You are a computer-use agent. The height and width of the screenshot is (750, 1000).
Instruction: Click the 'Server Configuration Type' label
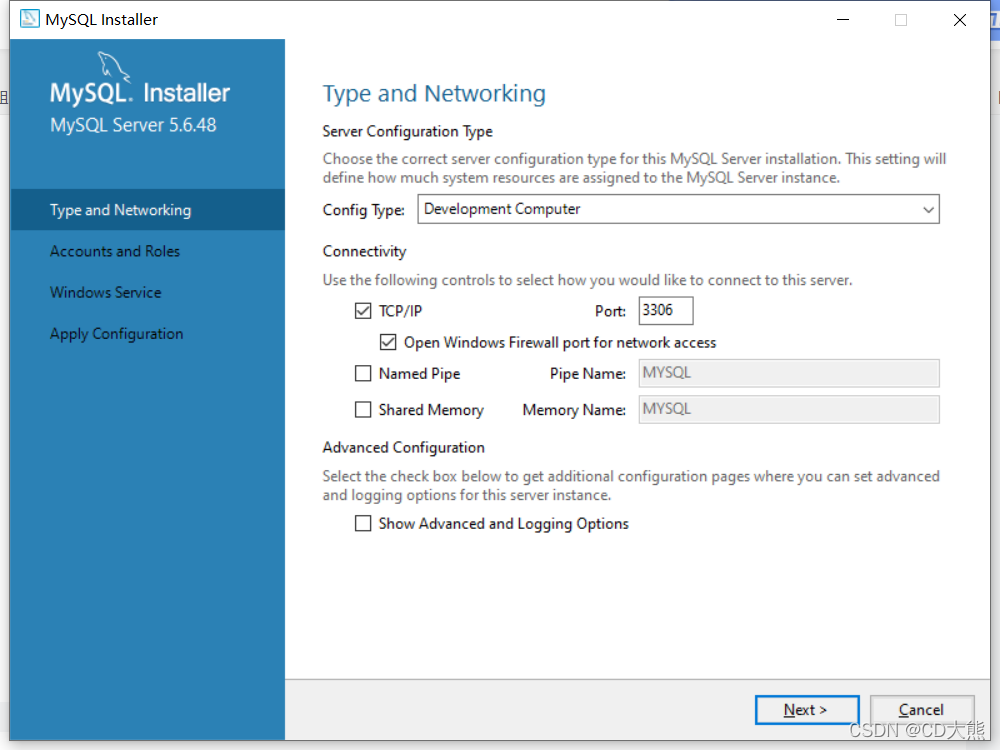[x=408, y=131]
